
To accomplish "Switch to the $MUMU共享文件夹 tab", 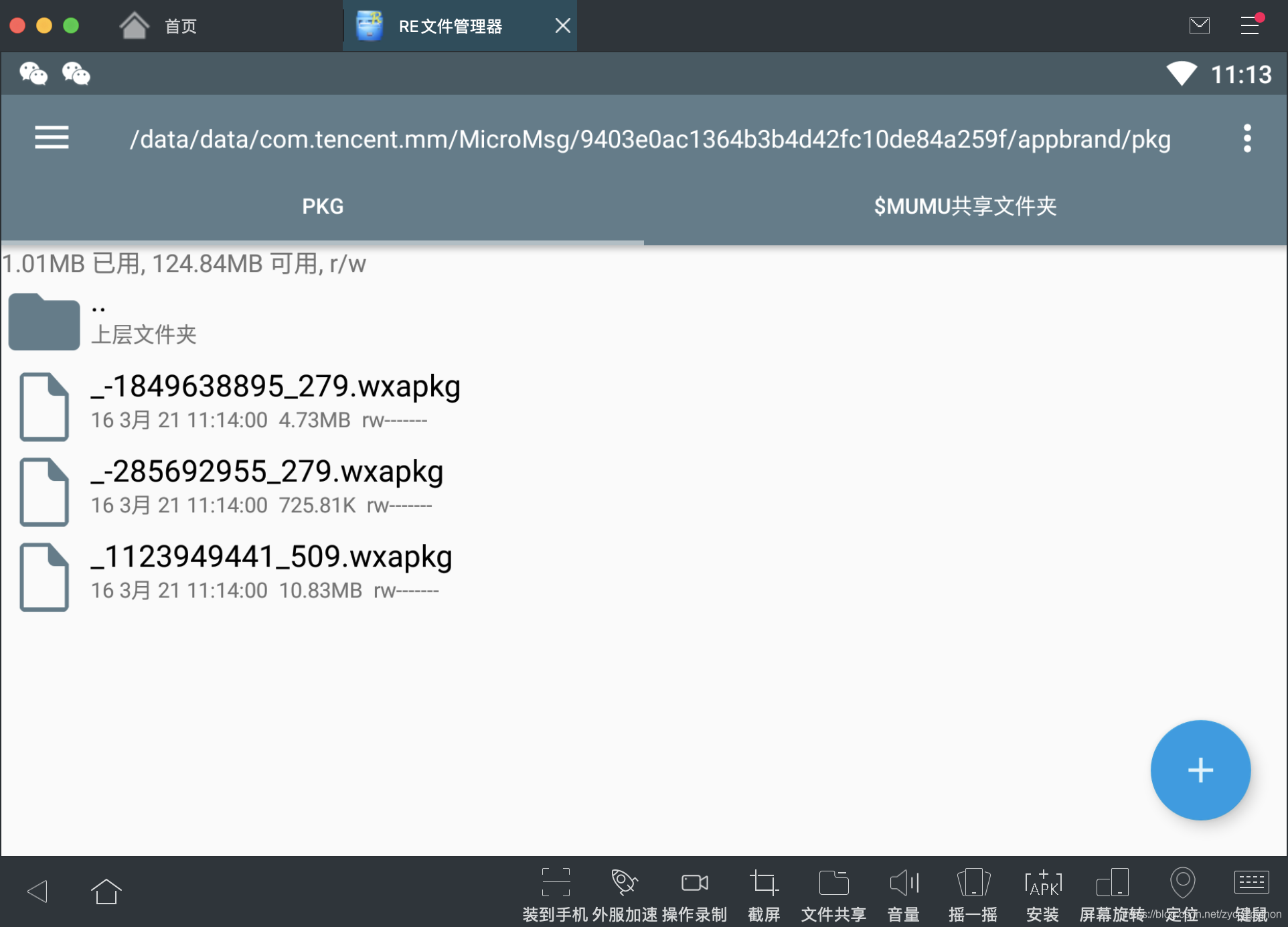I will [965, 206].
